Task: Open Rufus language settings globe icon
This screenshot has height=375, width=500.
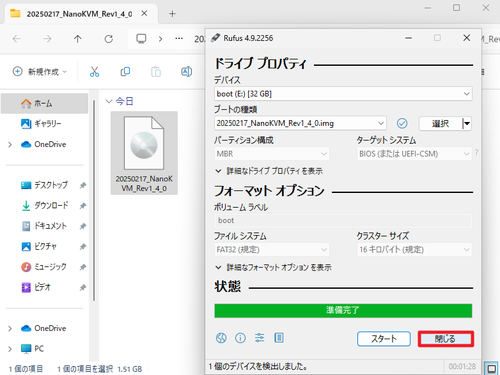Action: pyautogui.click(x=221, y=338)
